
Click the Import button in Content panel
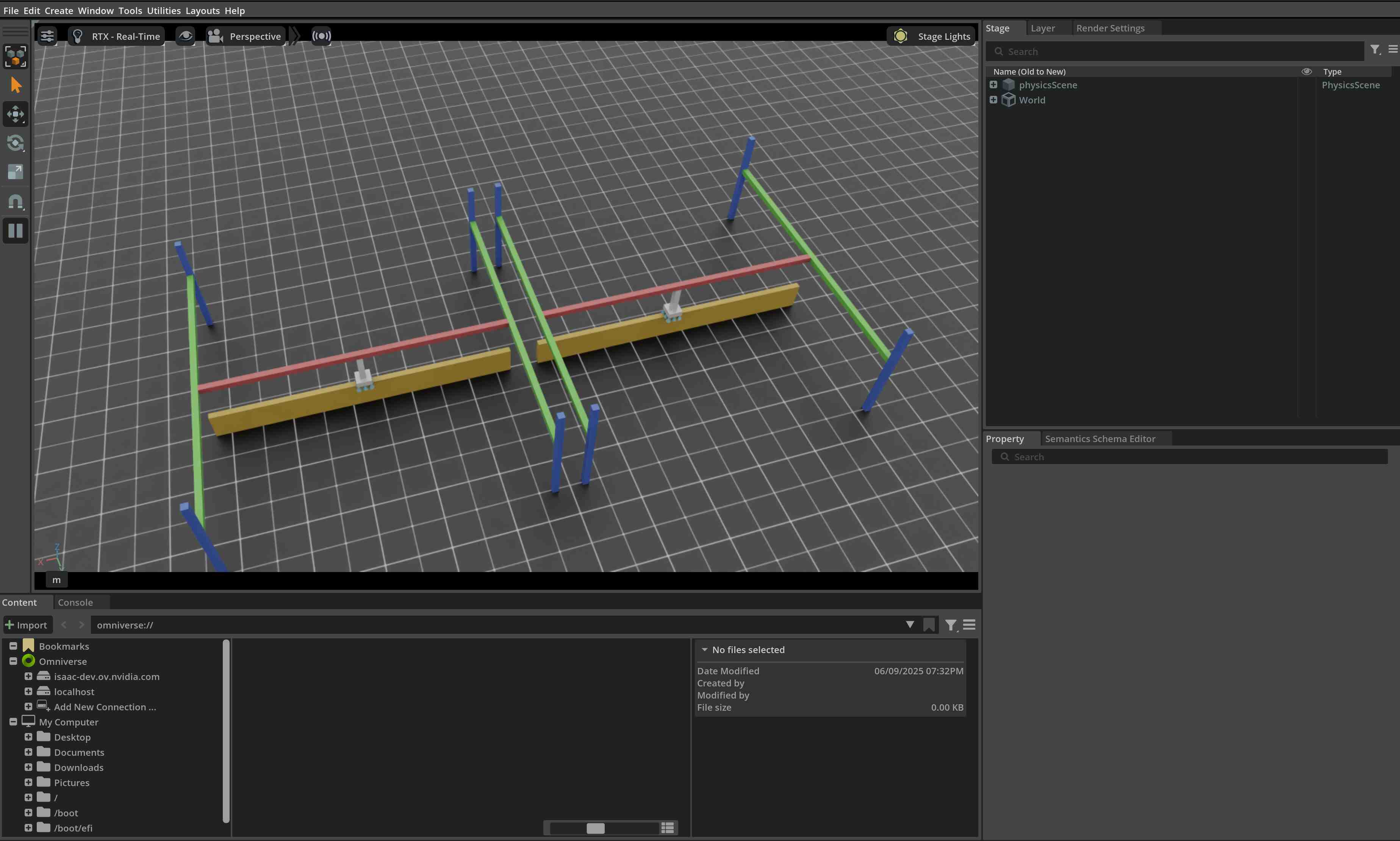pos(27,625)
